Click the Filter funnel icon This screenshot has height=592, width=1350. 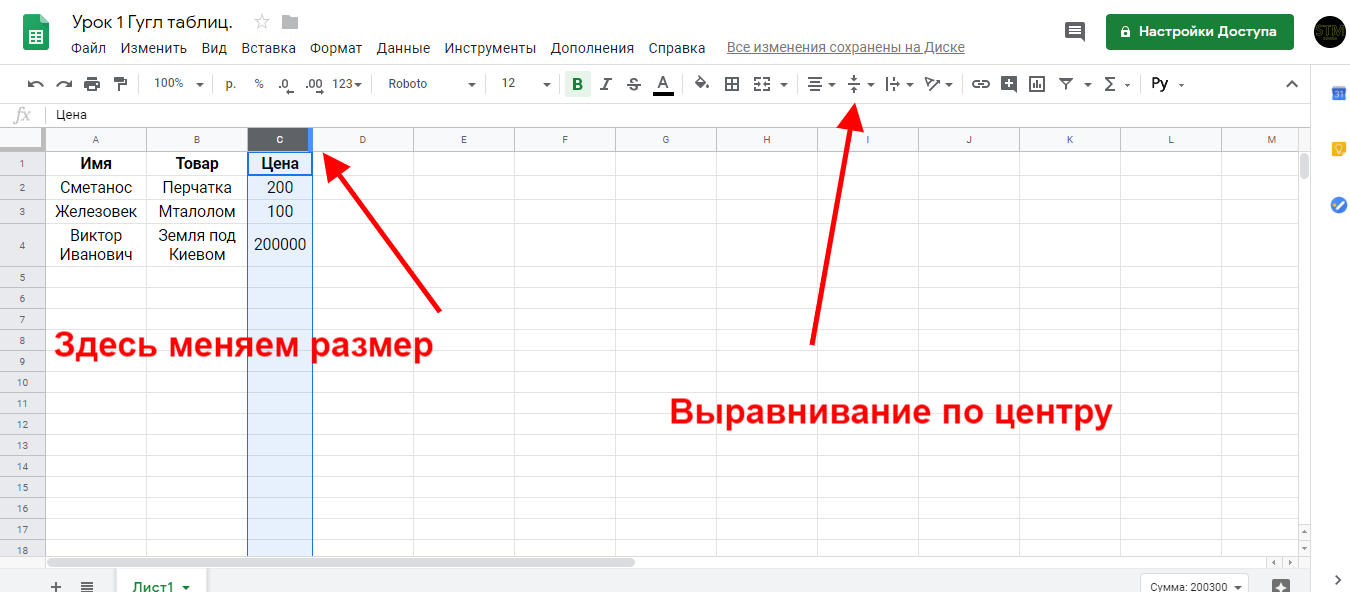[x=1066, y=84]
